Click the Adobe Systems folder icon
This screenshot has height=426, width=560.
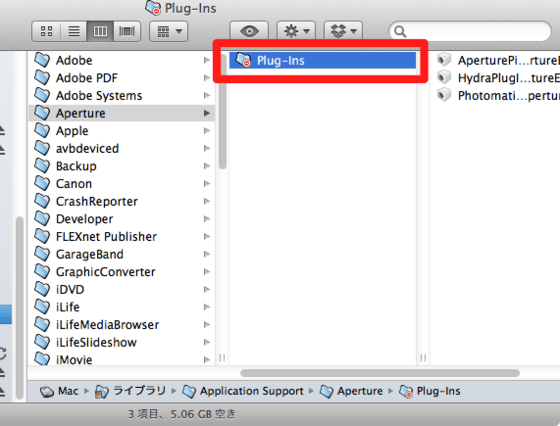coord(42,95)
